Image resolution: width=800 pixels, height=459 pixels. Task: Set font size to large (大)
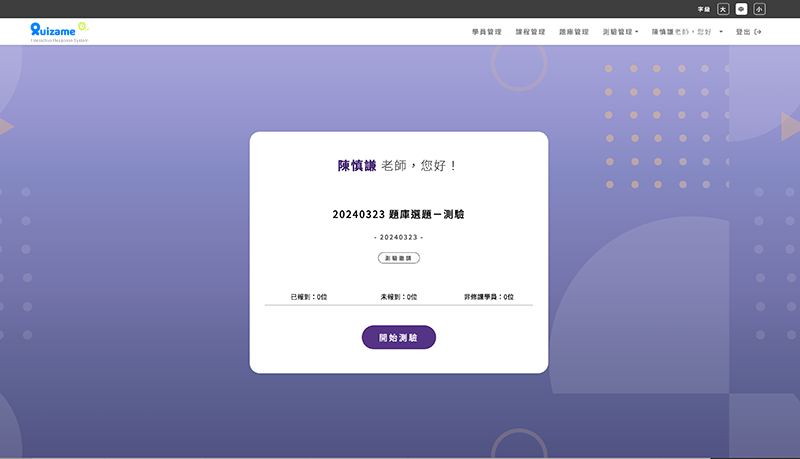point(723,9)
